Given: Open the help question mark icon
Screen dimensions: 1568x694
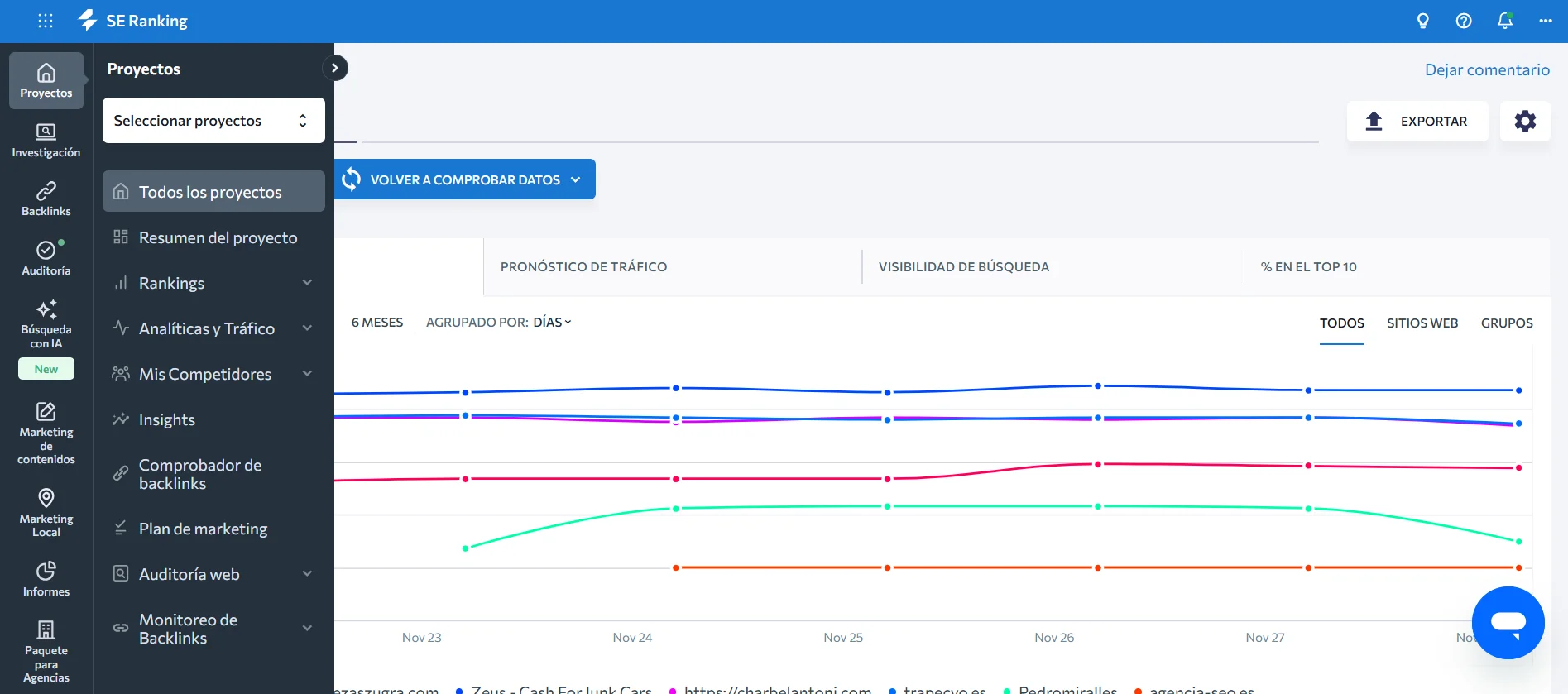Looking at the screenshot, I should (1463, 21).
